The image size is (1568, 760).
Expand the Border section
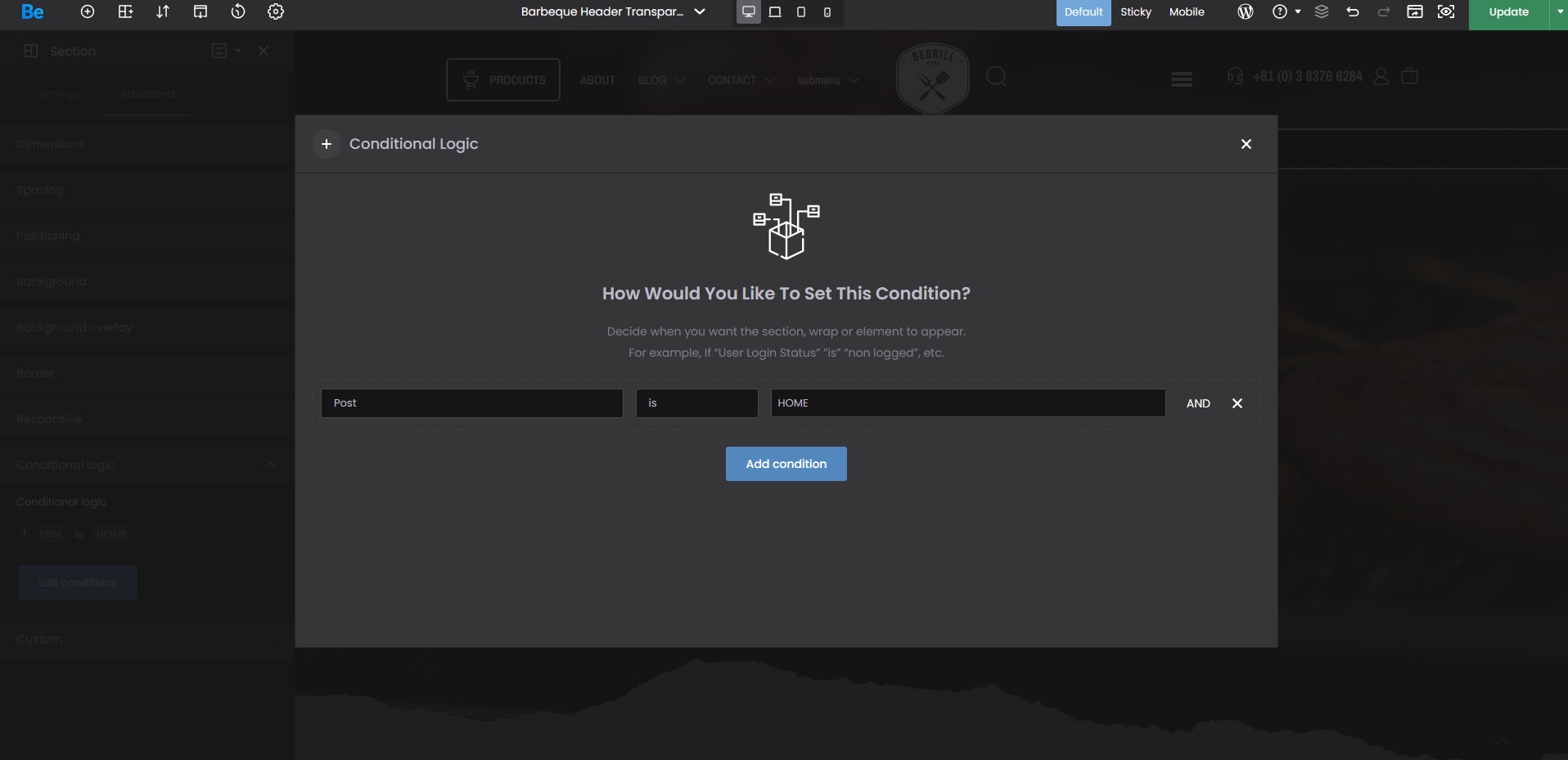point(147,373)
